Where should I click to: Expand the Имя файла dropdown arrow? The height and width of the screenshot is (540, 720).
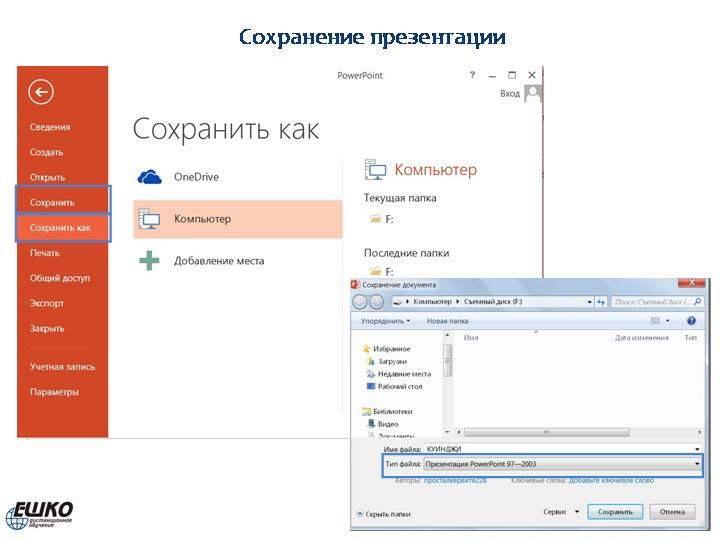click(x=697, y=449)
